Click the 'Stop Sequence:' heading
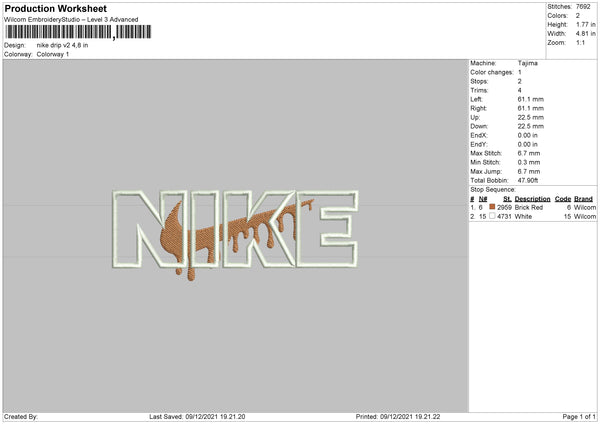 point(493,189)
